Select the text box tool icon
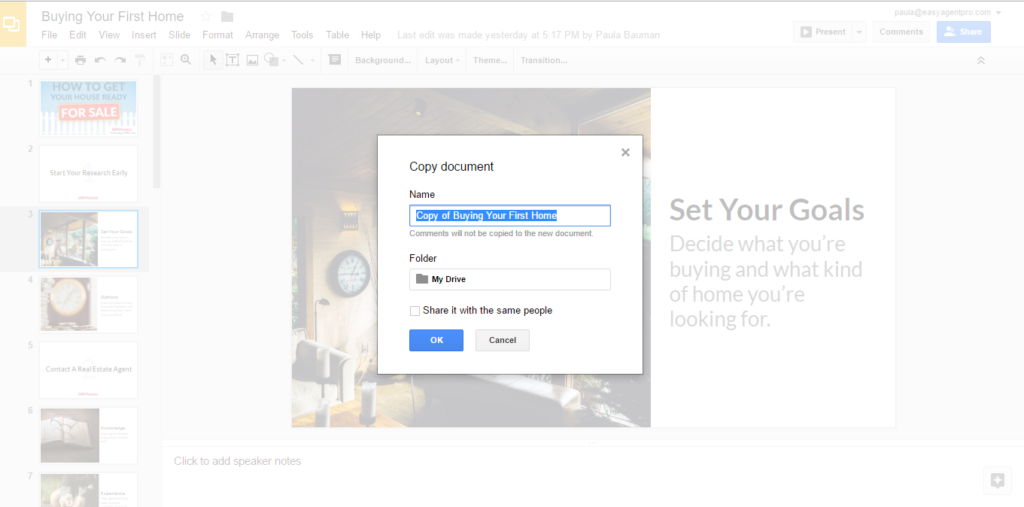1024x507 pixels. pyautogui.click(x=232, y=60)
